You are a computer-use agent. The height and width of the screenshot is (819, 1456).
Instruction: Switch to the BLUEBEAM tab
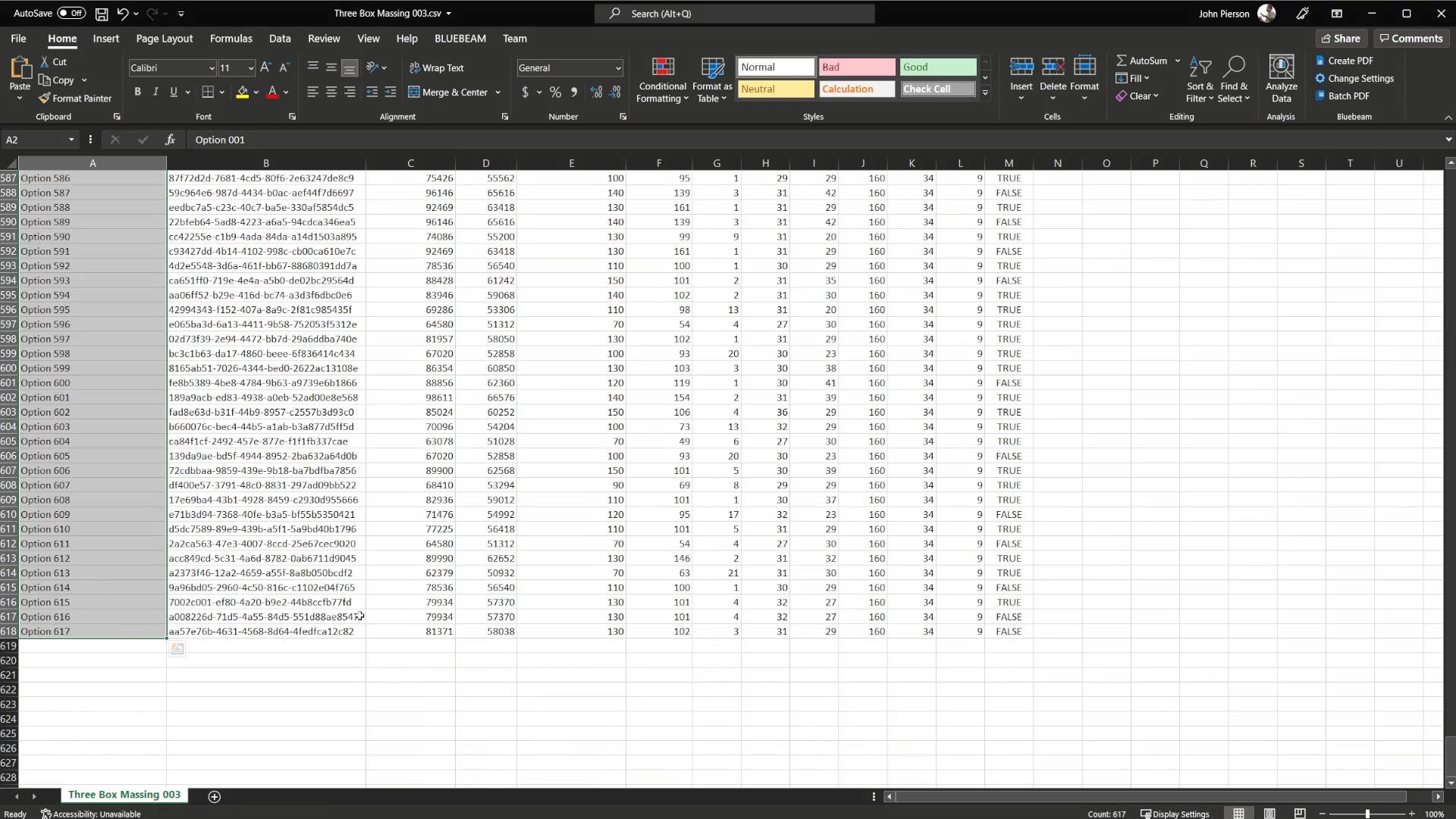[460, 39]
